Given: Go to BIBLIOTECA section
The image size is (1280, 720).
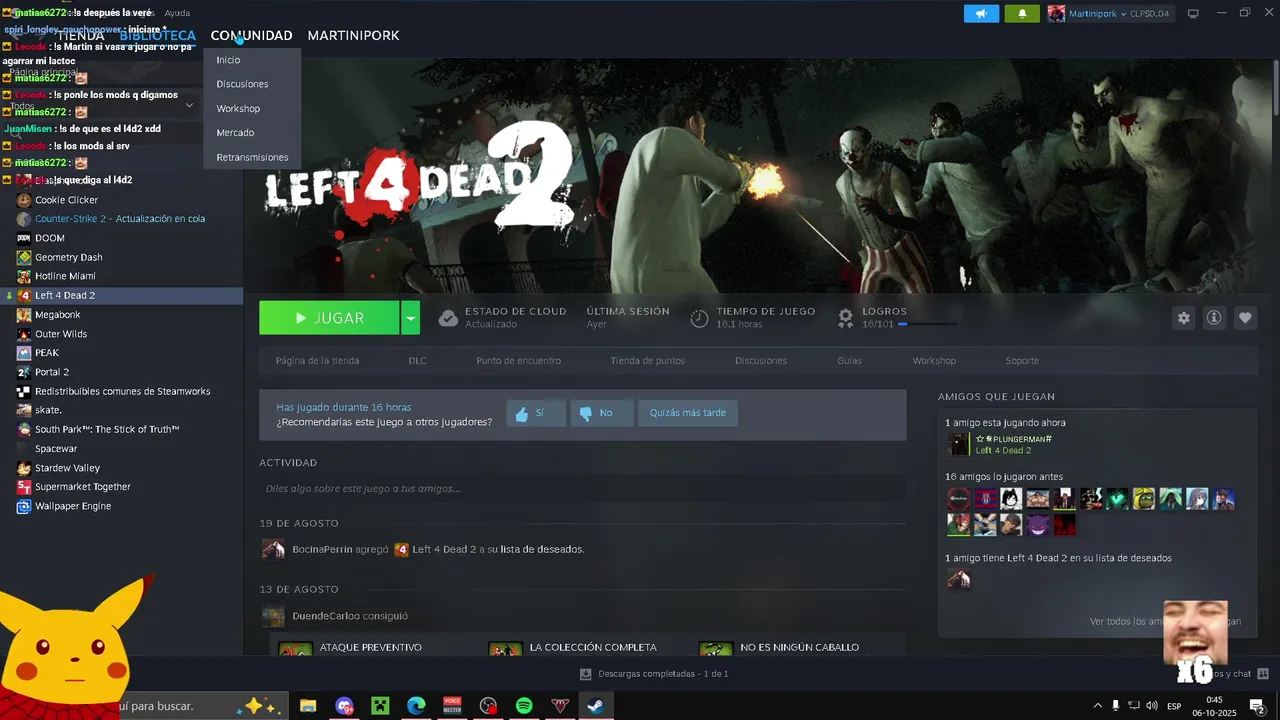Looking at the screenshot, I should click(x=157, y=35).
